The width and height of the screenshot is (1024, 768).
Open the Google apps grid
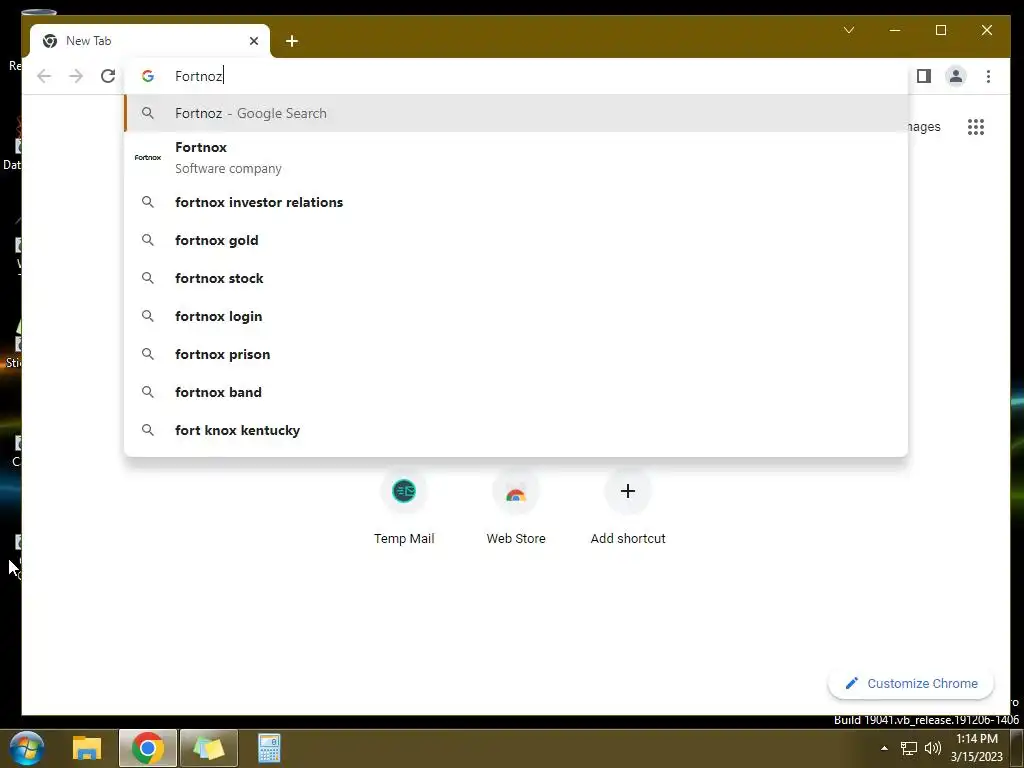click(976, 127)
